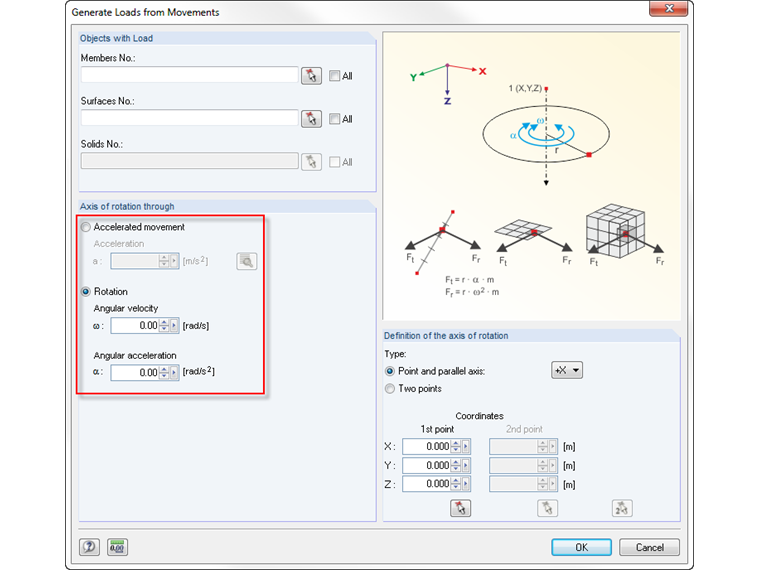Click the pick-two-points icon
The height and width of the screenshot is (570, 760).
[622, 508]
